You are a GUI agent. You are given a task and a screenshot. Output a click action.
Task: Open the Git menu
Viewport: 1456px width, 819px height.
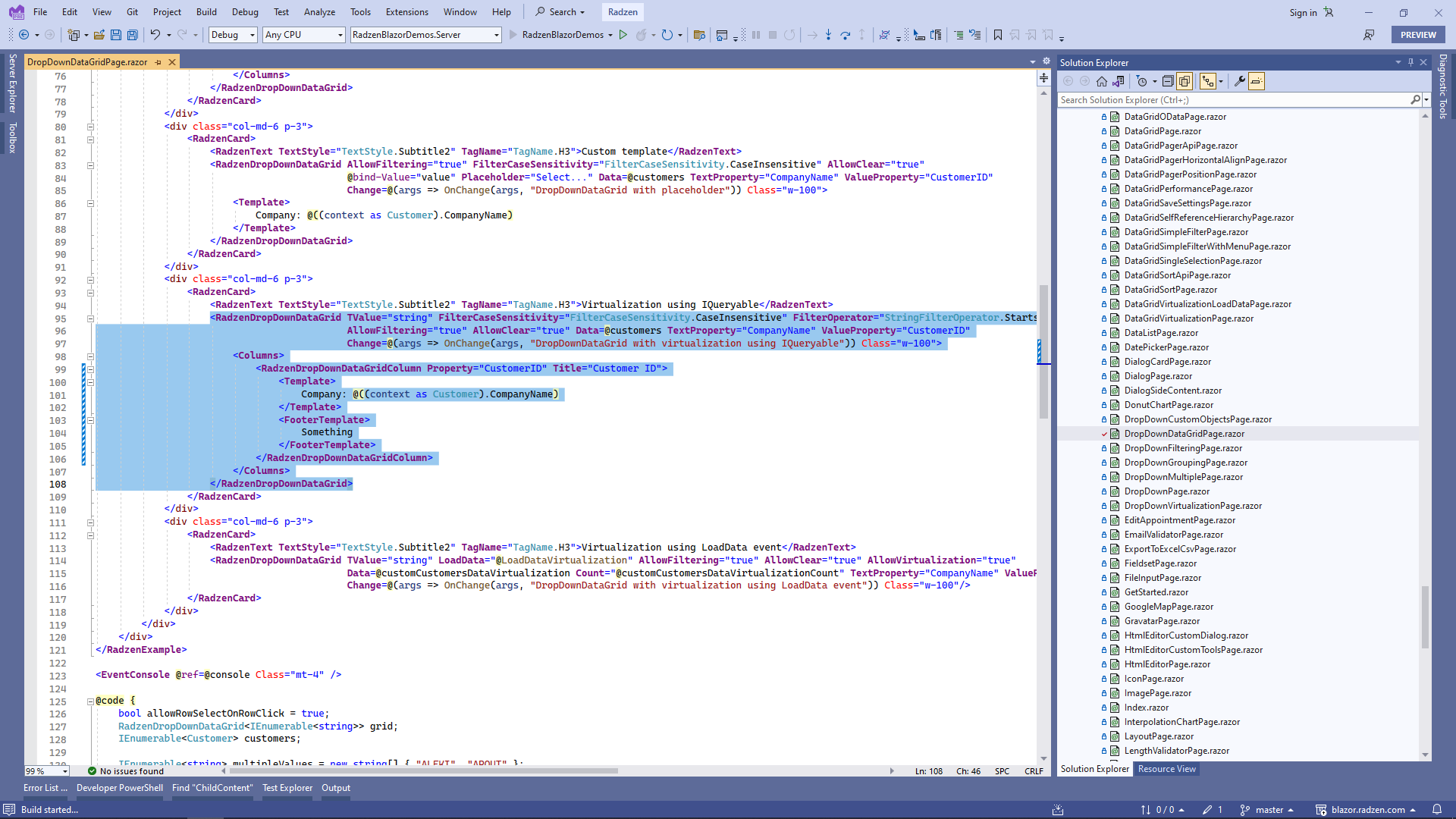[x=132, y=11]
